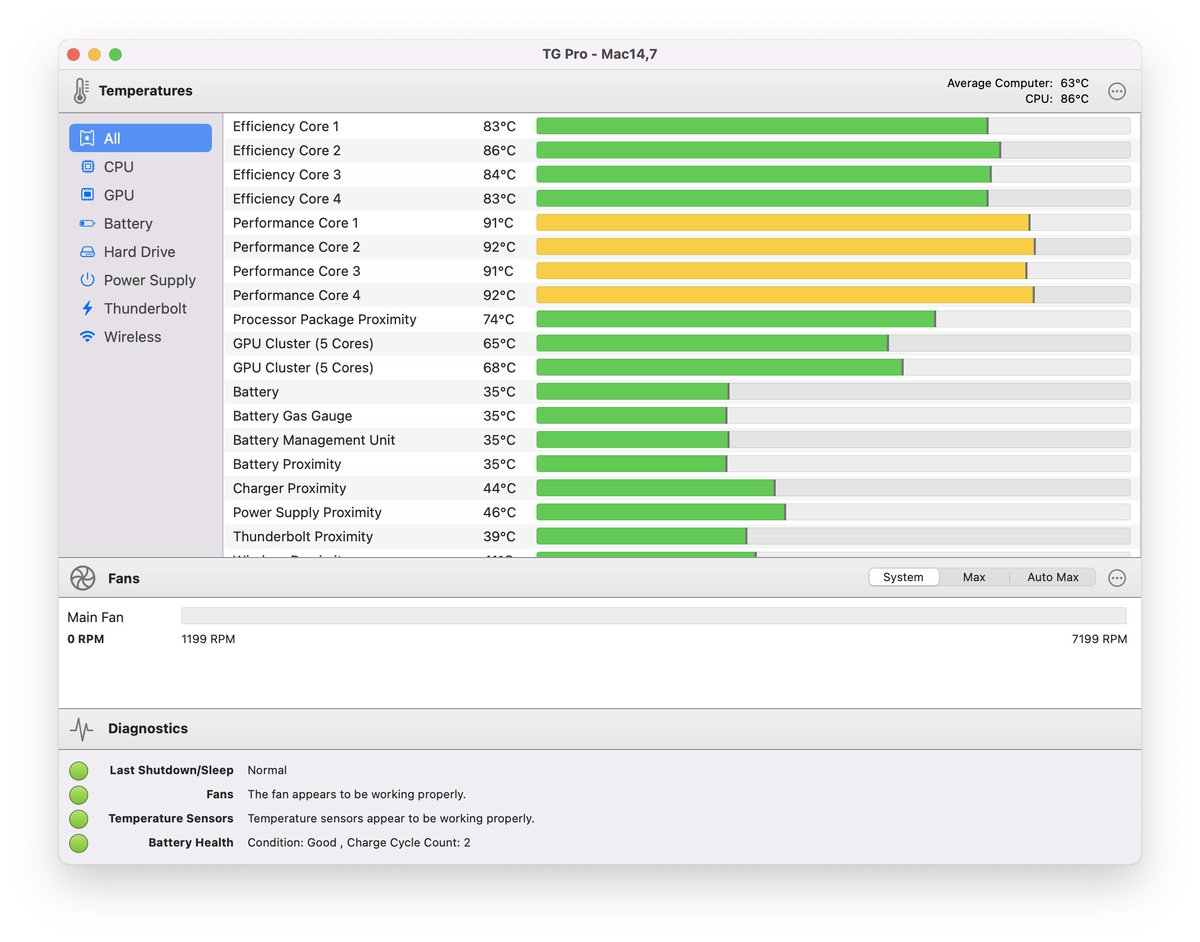Click green status light for Temperature Sensors
The height and width of the screenshot is (942, 1200).
[79, 819]
